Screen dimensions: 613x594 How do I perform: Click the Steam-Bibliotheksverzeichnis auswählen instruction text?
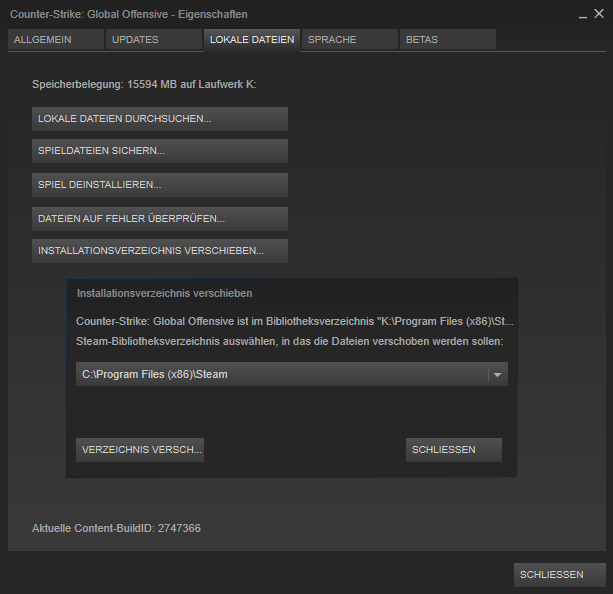[289, 341]
